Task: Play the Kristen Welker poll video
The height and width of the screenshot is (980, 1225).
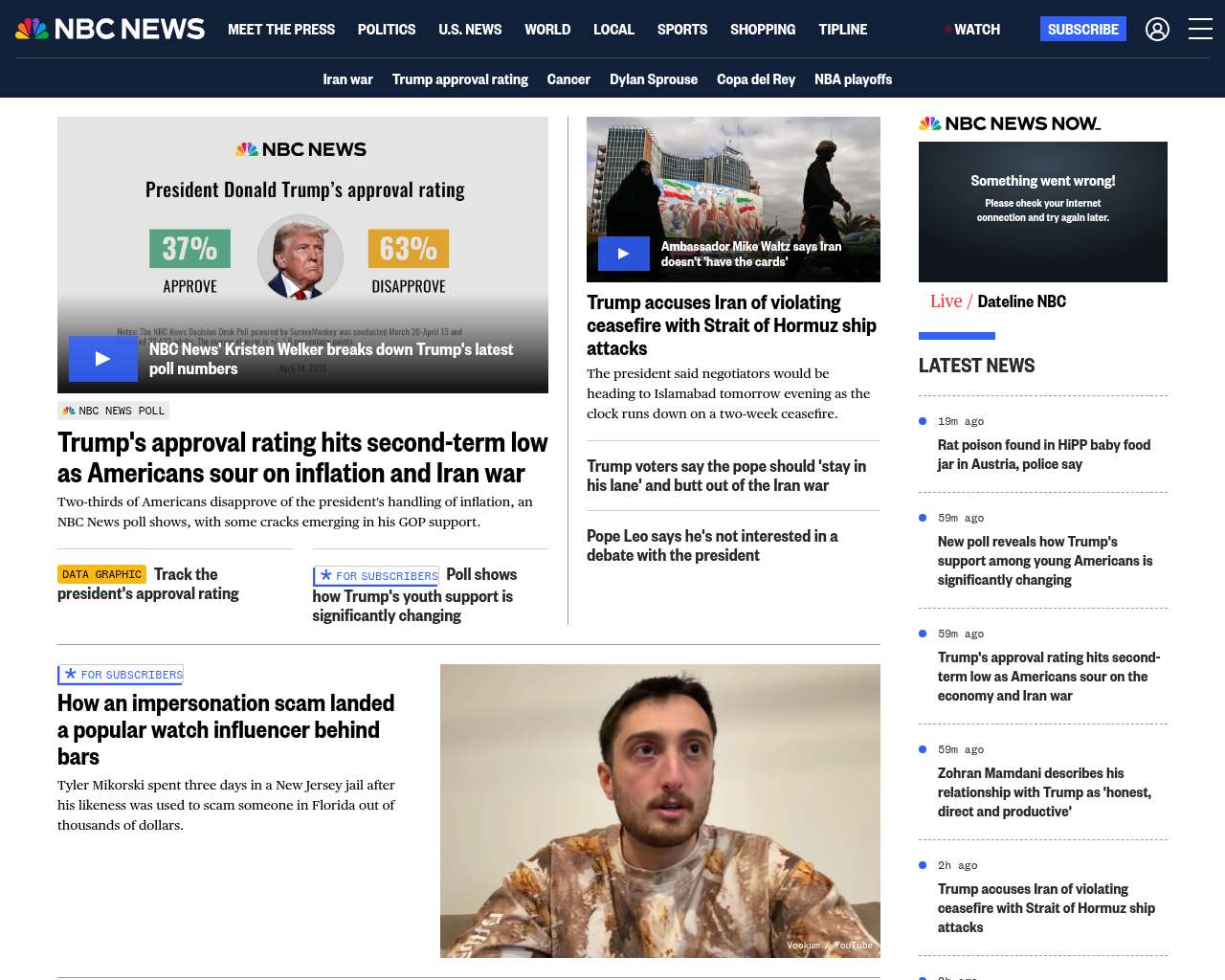Action: [103, 359]
